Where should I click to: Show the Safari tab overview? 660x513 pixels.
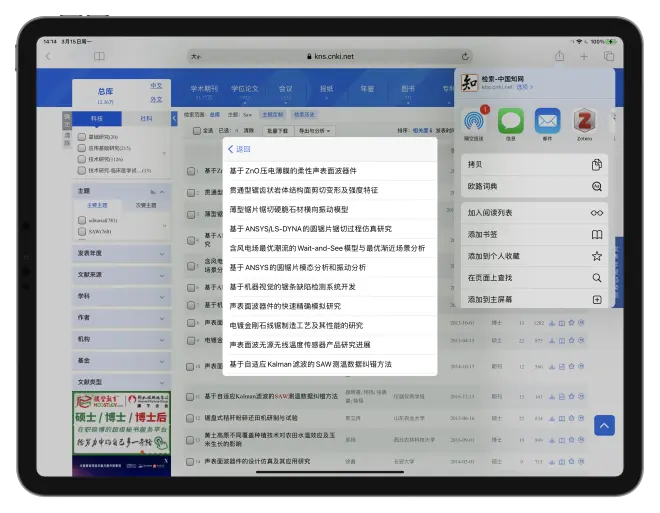pos(609,56)
